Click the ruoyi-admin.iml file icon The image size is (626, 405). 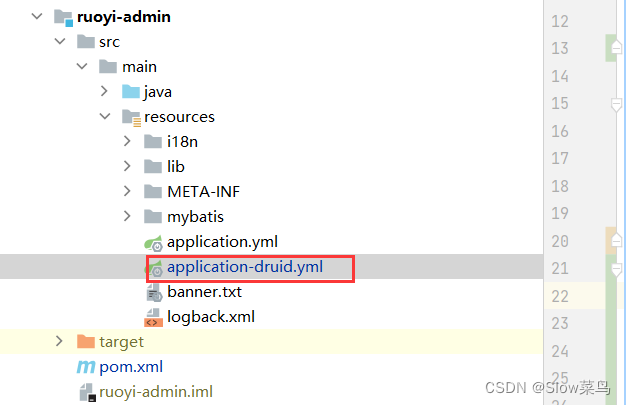click(x=87, y=392)
